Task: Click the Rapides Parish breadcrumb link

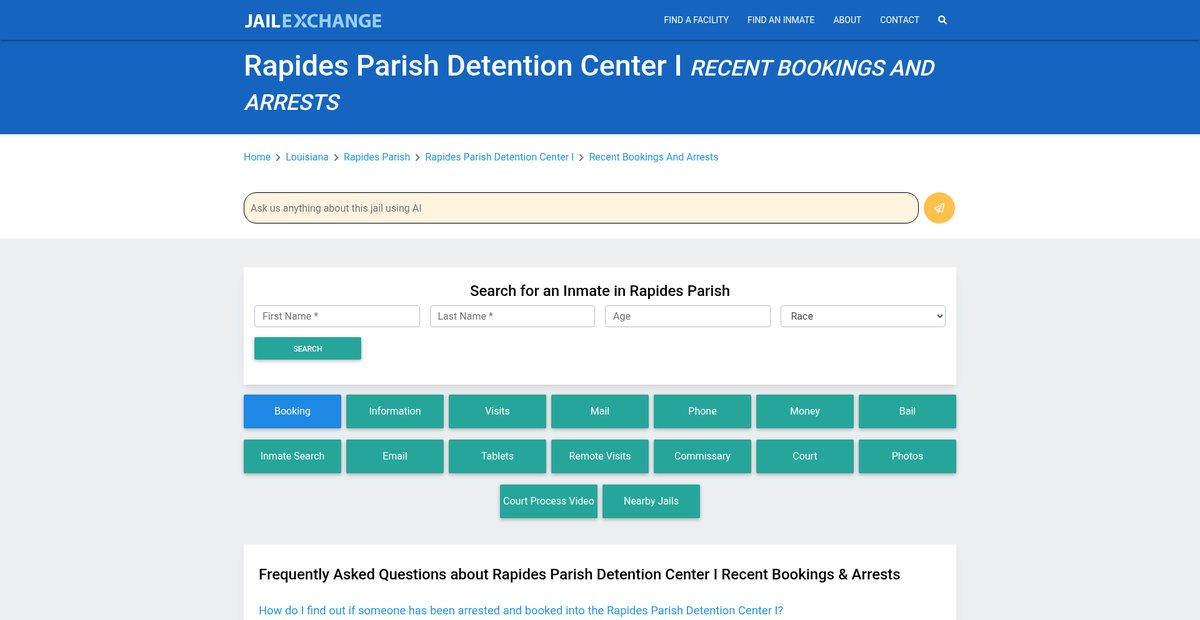Action: pyautogui.click(x=377, y=157)
